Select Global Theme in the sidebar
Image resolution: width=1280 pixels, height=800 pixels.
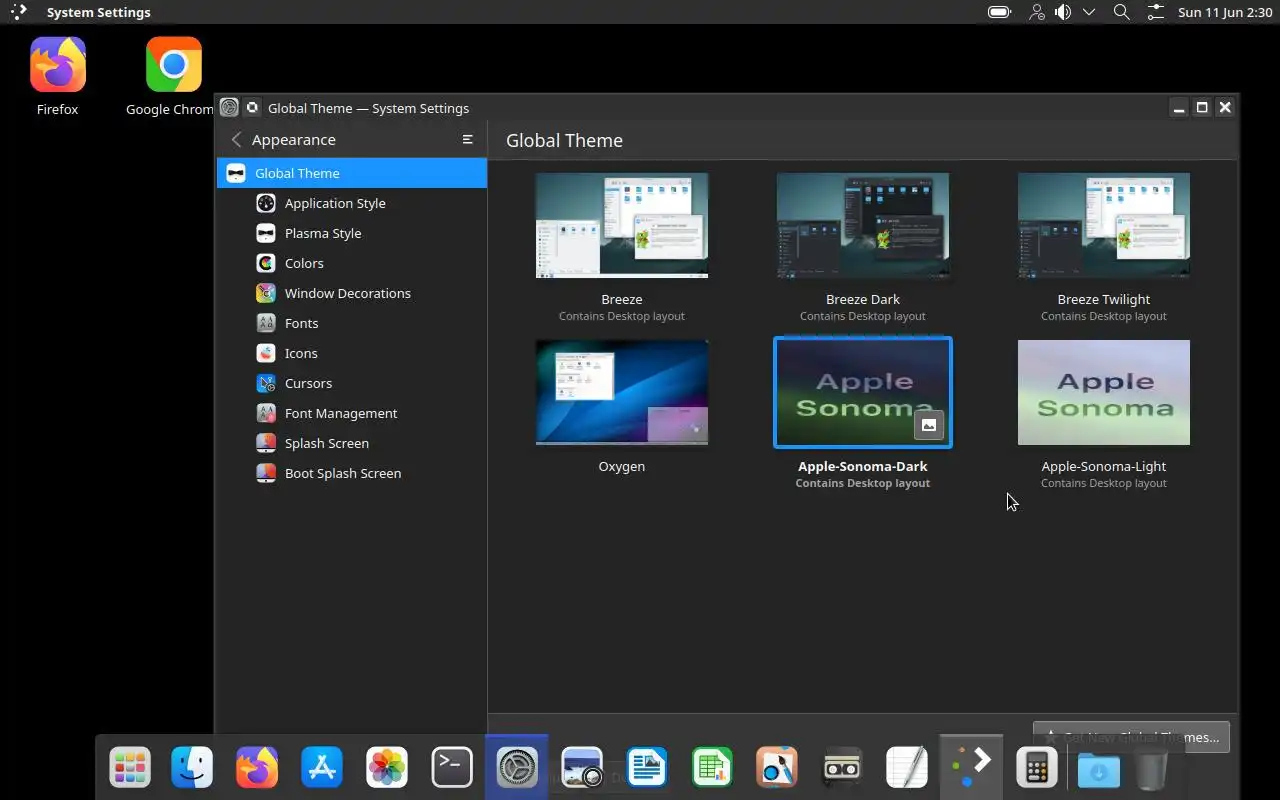coord(352,173)
